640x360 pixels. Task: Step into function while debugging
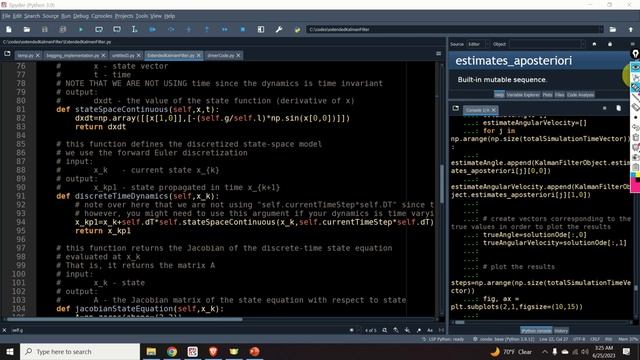click(189, 29)
